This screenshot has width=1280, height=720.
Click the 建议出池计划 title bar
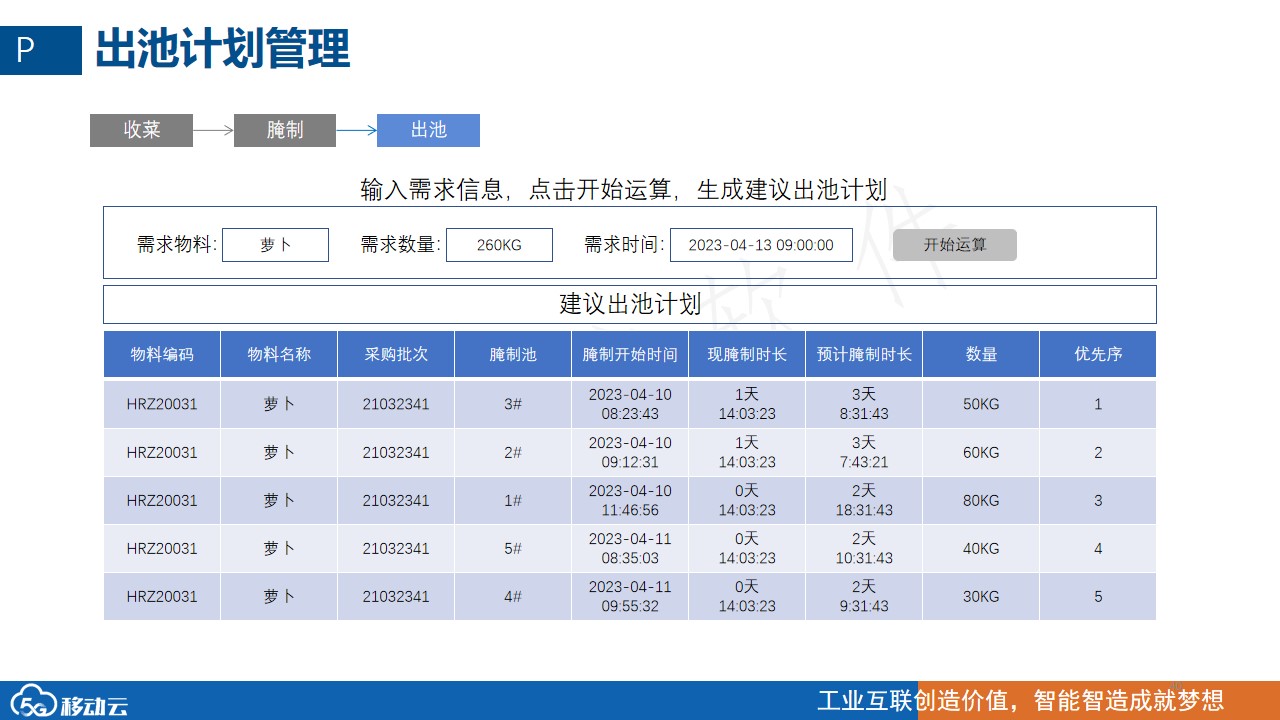click(630, 304)
